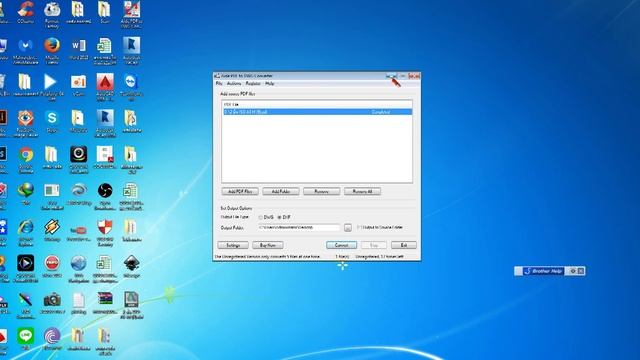This screenshot has width=640, height=360.
Task: Enable Output to Source Folder checkbox
Action: 359,227
